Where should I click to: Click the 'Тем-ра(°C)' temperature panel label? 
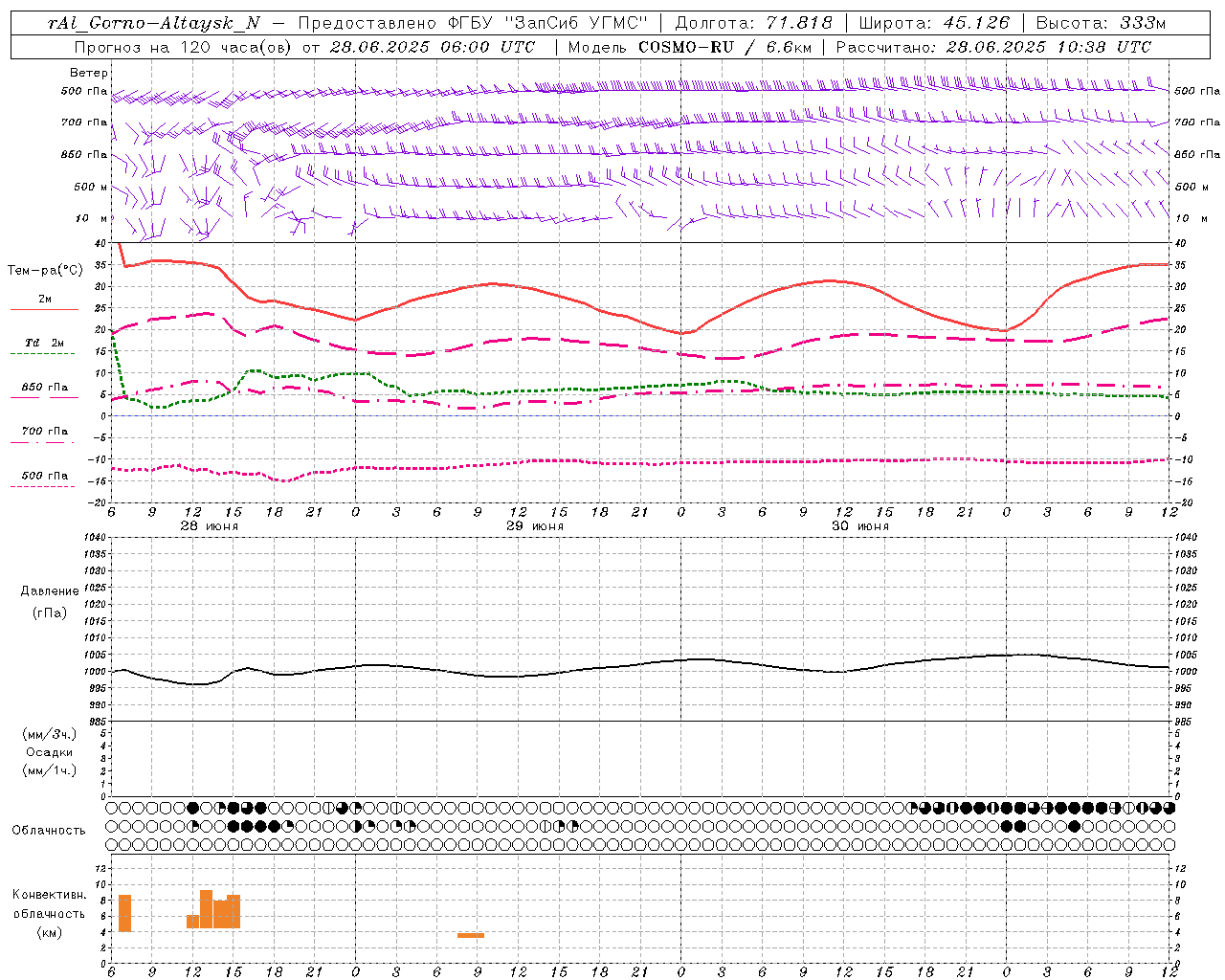click(x=45, y=271)
